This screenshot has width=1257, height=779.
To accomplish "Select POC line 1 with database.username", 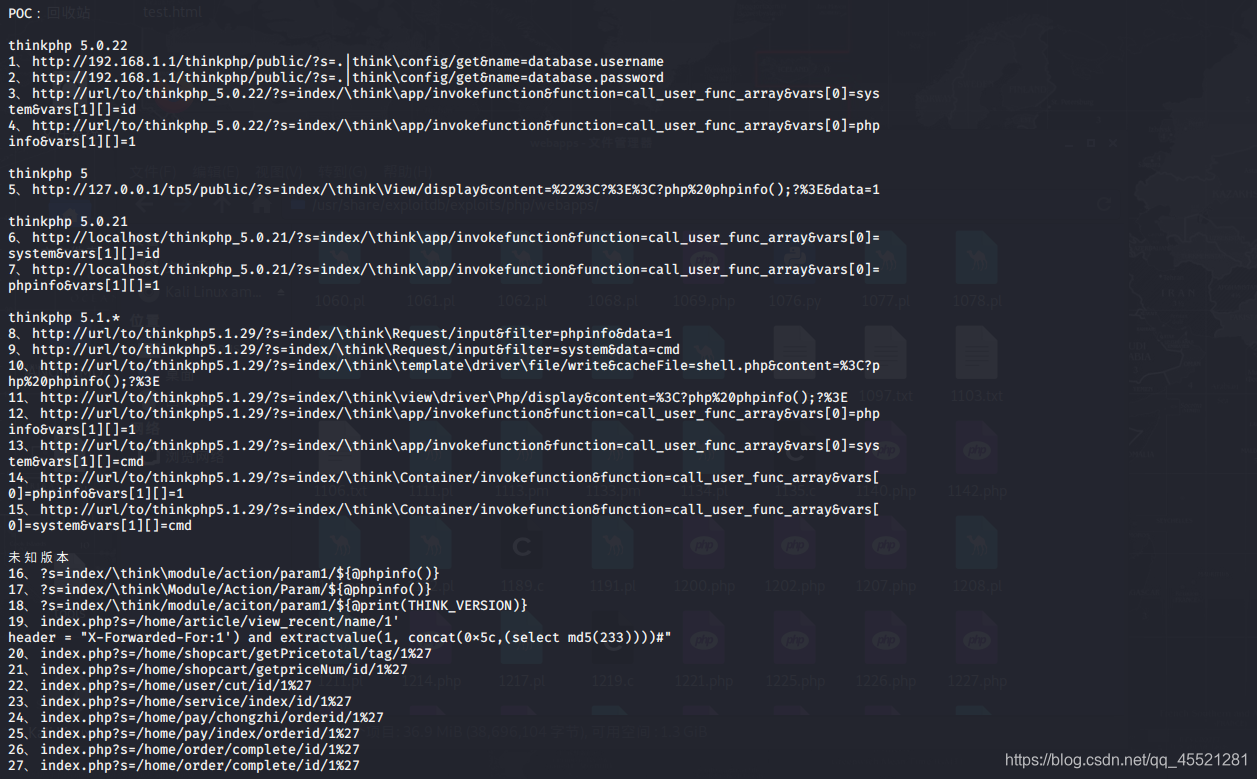I will click(x=336, y=61).
